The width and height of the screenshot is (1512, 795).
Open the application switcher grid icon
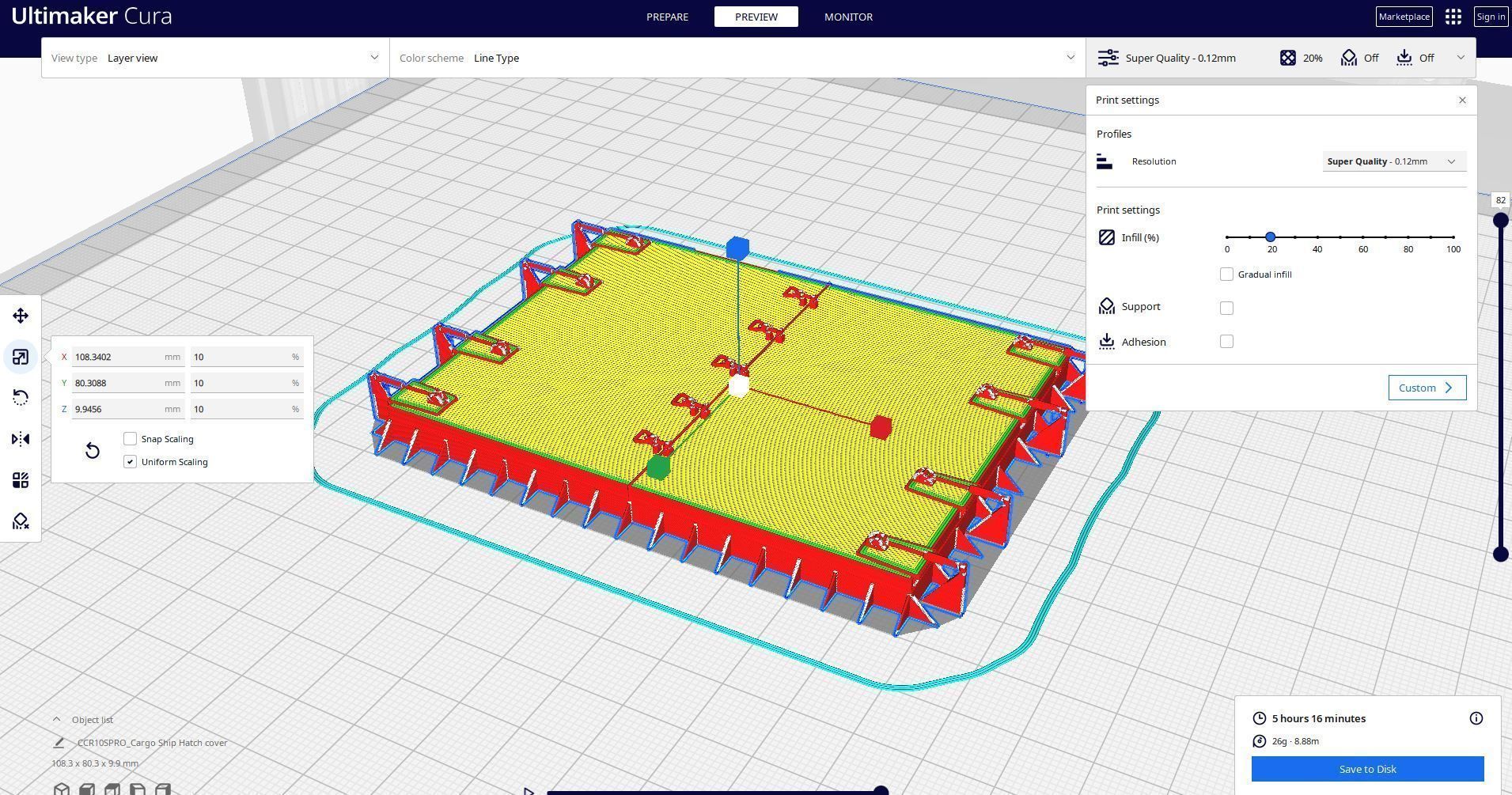point(1453,17)
